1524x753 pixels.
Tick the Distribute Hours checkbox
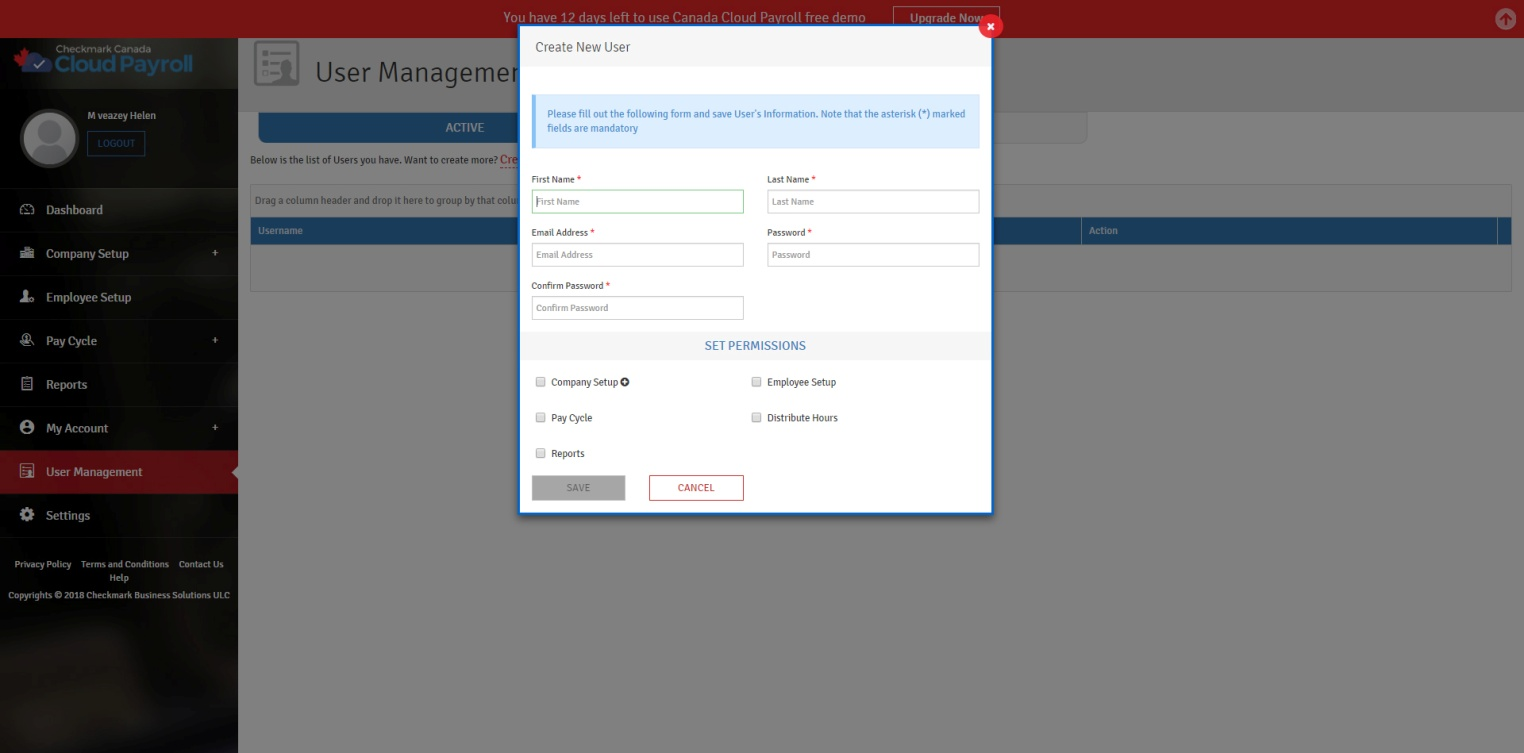(x=757, y=418)
